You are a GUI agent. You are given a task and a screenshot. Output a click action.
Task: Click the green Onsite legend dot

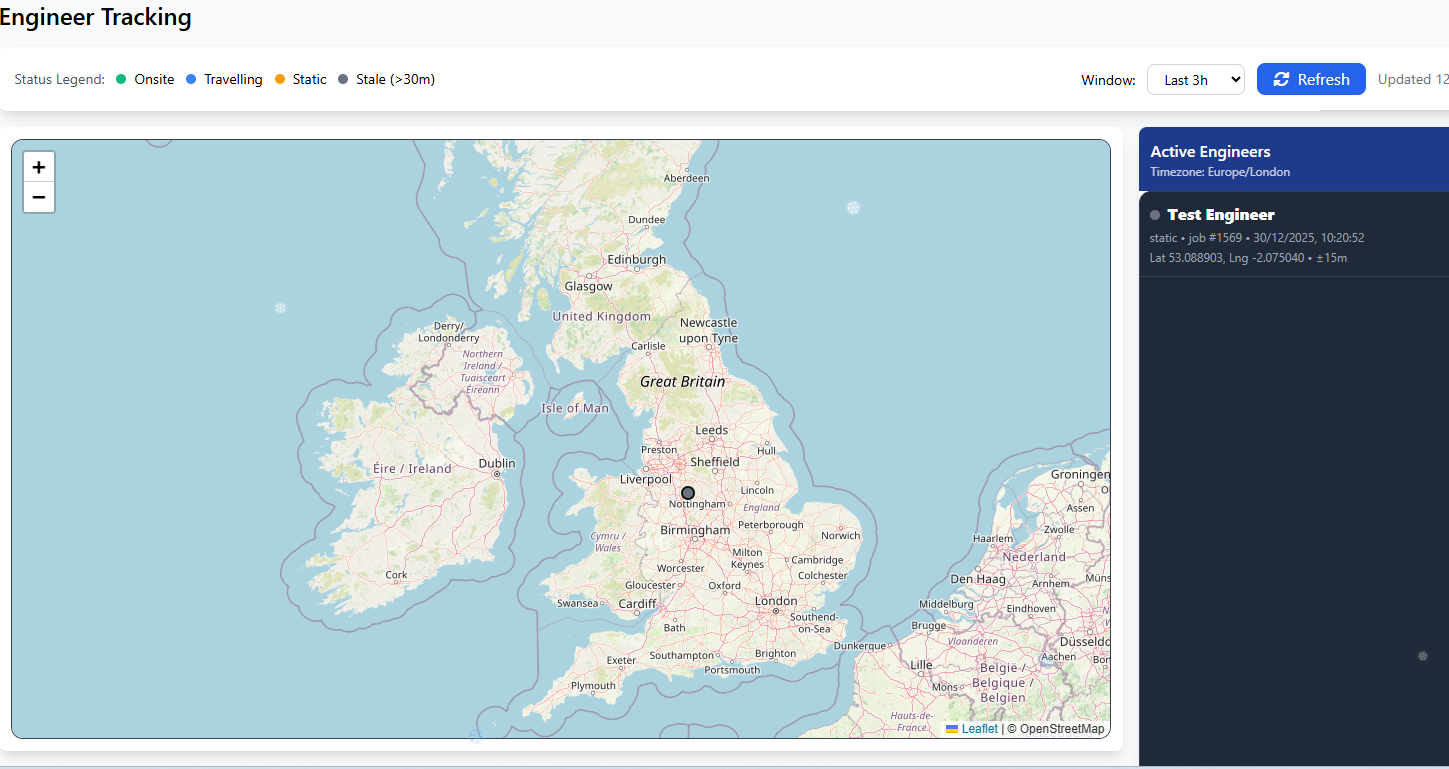click(x=121, y=80)
